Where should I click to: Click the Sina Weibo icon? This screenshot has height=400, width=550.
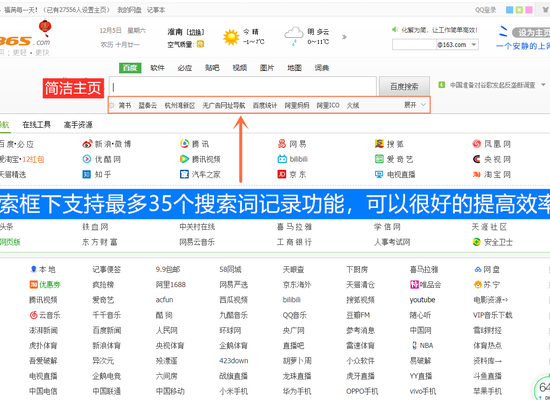pos(87,144)
